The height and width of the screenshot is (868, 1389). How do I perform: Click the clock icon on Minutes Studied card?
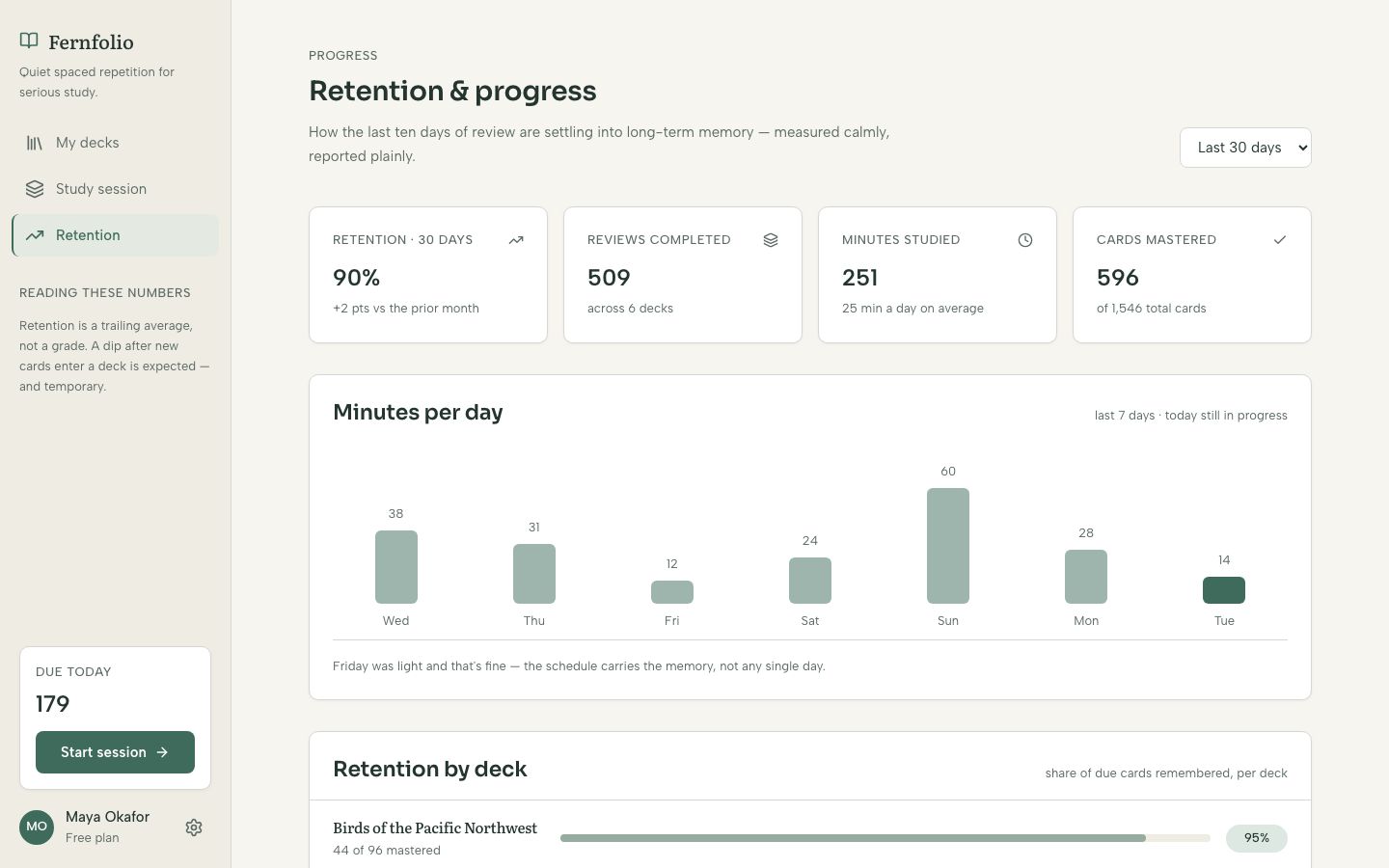click(x=1025, y=240)
